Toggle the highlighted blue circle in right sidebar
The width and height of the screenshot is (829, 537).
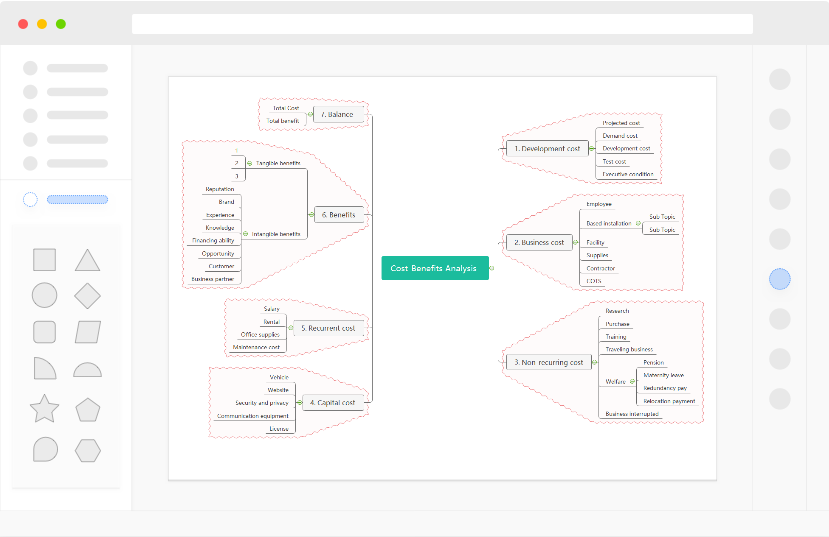[x=780, y=279]
